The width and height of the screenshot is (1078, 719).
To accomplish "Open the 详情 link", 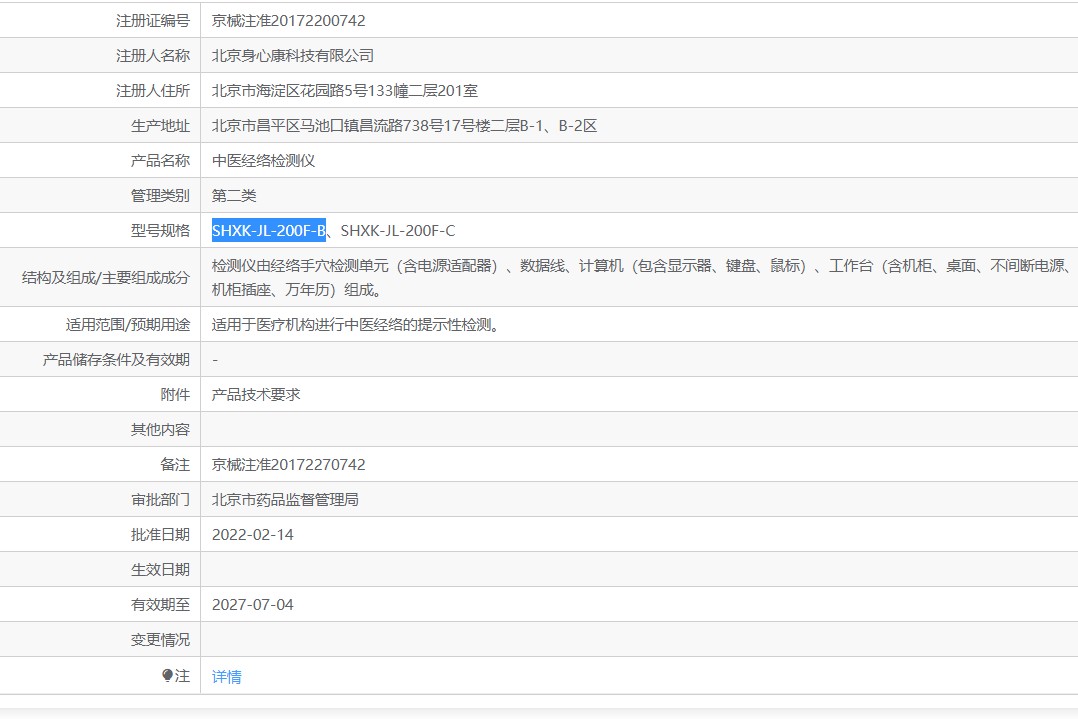I will 226,677.
